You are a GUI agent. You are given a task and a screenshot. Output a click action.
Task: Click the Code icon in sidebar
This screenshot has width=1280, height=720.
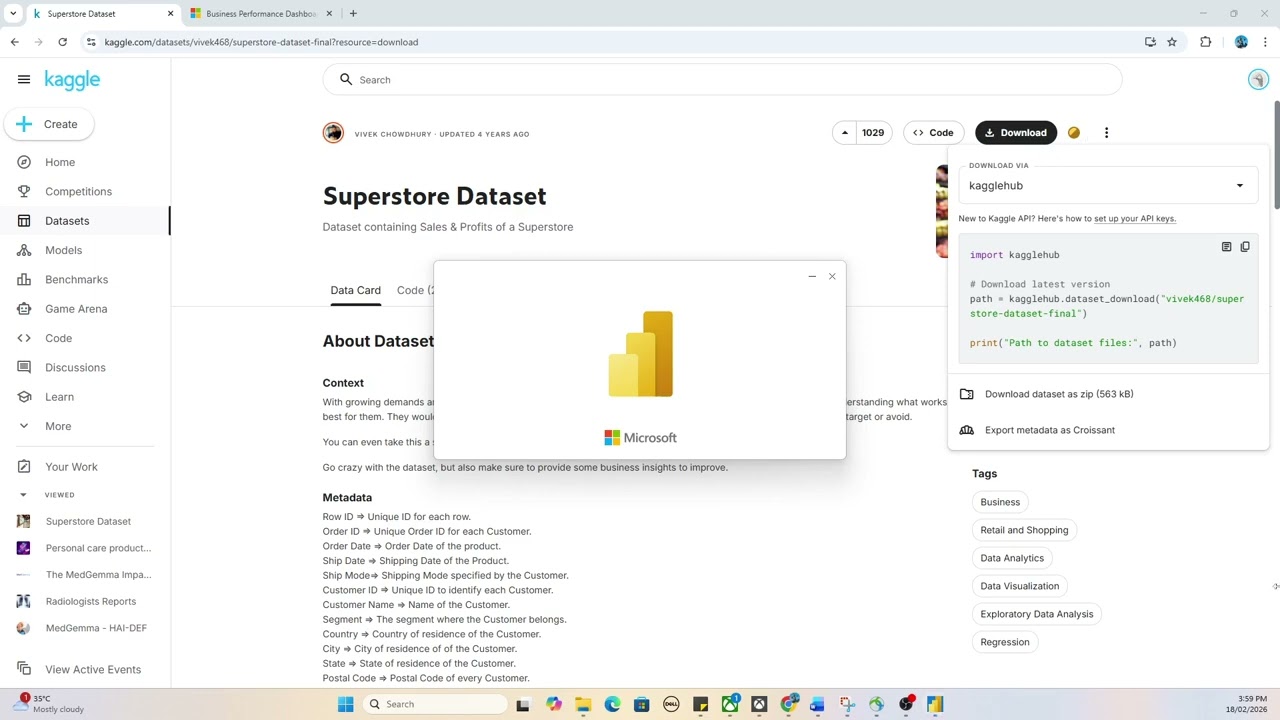[24, 338]
